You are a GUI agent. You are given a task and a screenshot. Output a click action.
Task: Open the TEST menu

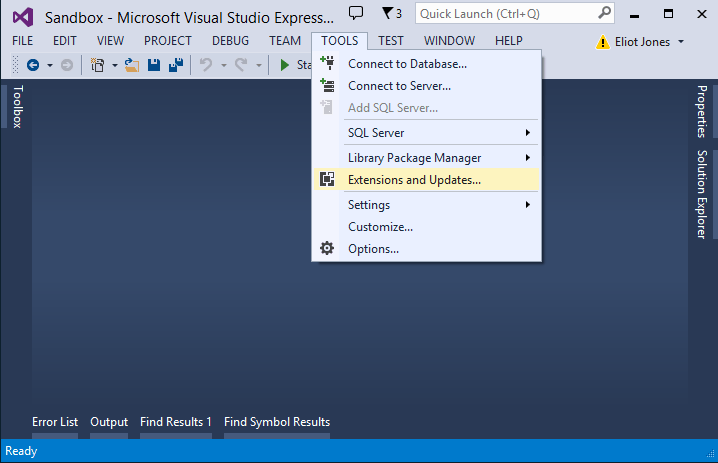pyautogui.click(x=391, y=41)
